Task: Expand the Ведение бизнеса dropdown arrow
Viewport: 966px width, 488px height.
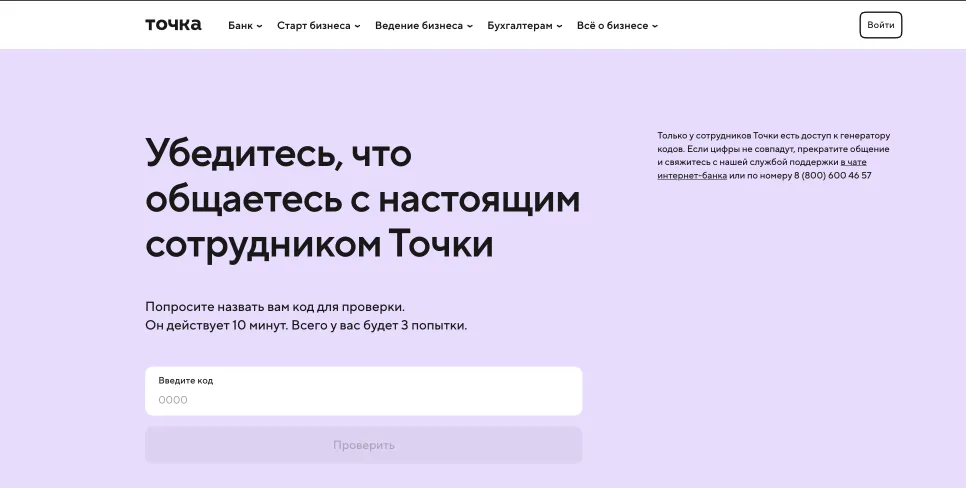Action: click(471, 26)
